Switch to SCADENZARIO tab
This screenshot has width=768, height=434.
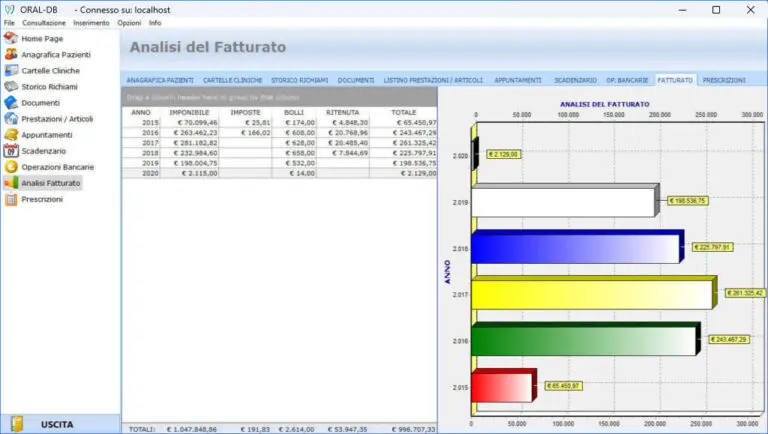pyautogui.click(x=575, y=80)
